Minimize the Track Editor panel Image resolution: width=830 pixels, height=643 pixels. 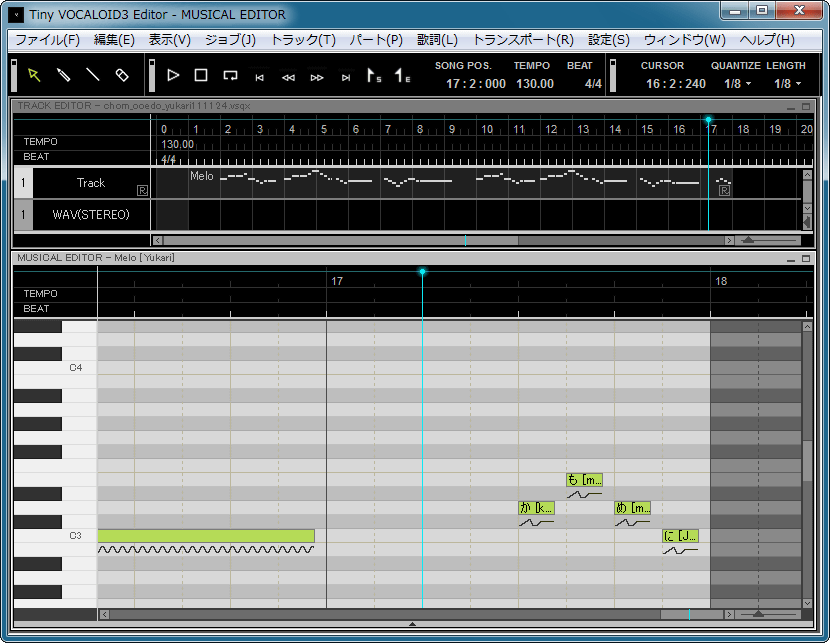pyautogui.click(x=791, y=107)
